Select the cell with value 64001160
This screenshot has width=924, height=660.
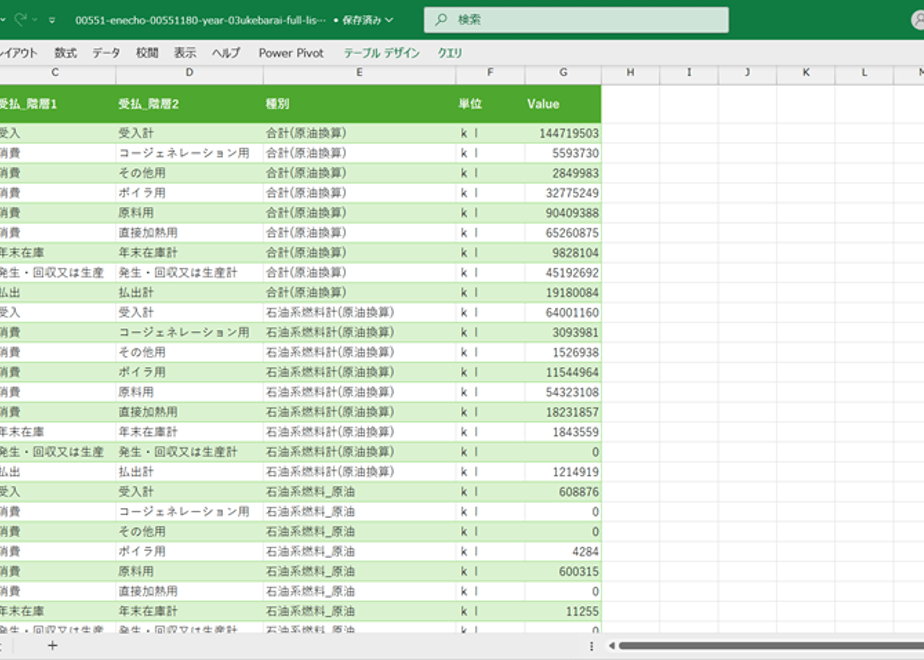pyautogui.click(x=563, y=312)
